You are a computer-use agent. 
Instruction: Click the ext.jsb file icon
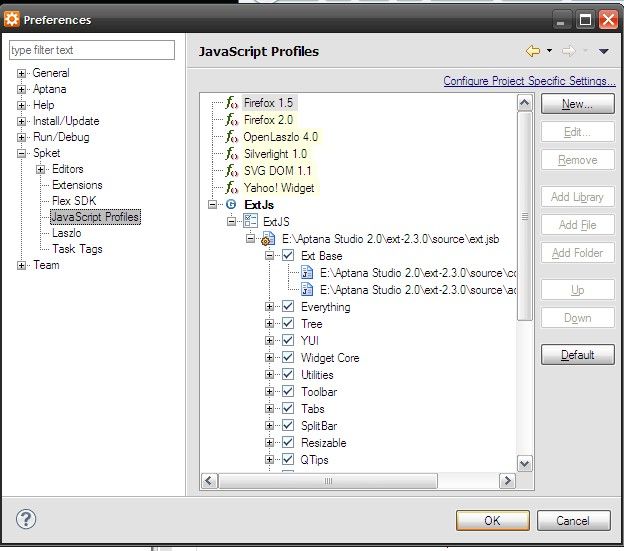pos(268,239)
